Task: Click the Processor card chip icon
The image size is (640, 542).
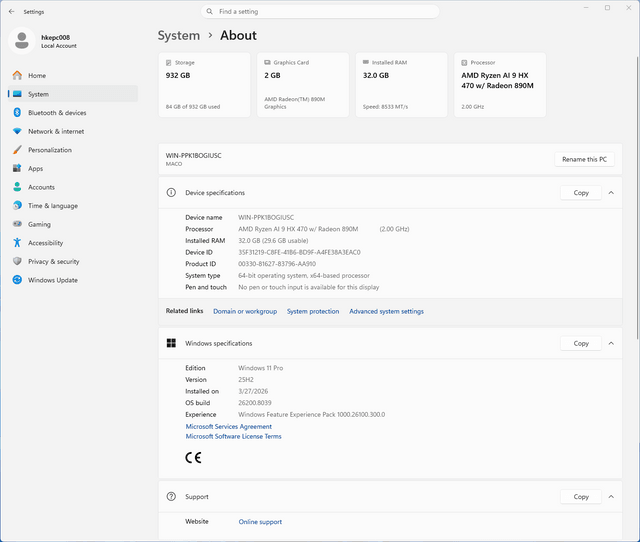Action: tap(464, 62)
